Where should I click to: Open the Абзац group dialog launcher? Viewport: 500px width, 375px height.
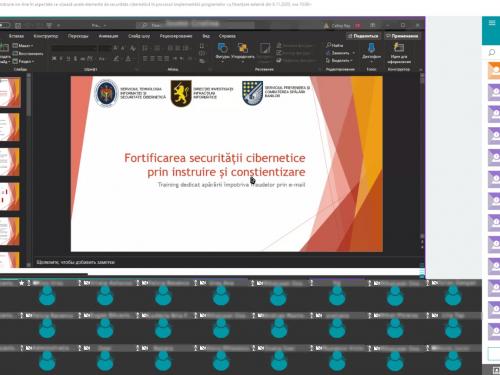[210, 70]
